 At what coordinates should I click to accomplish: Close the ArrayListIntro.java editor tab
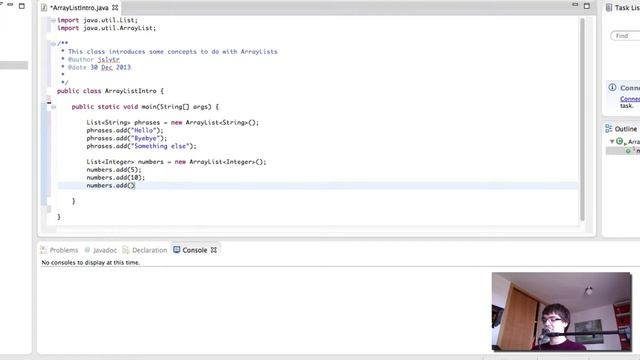pyautogui.click(x=115, y=8)
